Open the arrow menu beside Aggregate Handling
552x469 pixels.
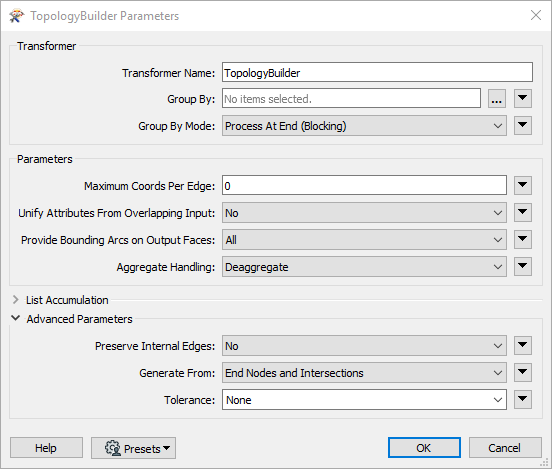(x=523, y=267)
